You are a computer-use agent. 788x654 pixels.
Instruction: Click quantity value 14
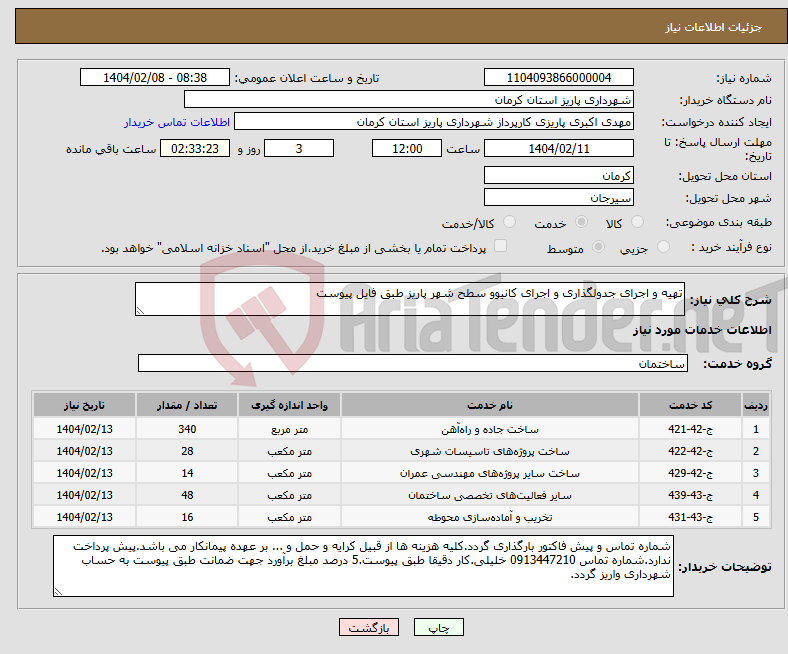pyautogui.click(x=187, y=474)
